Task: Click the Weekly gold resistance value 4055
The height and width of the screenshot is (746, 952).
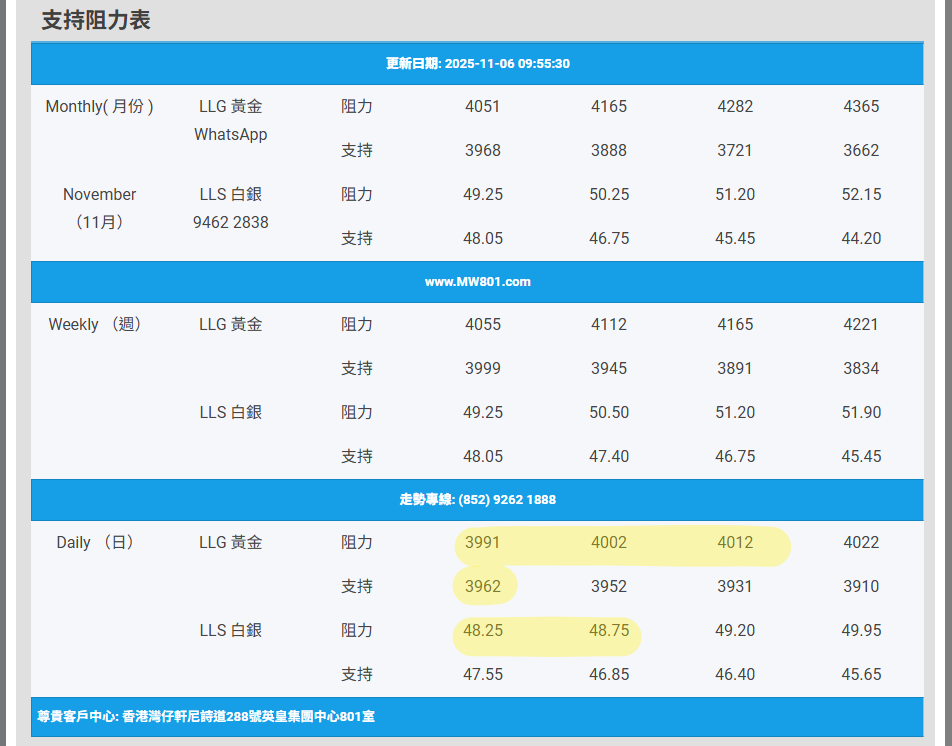Action: pyautogui.click(x=483, y=324)
